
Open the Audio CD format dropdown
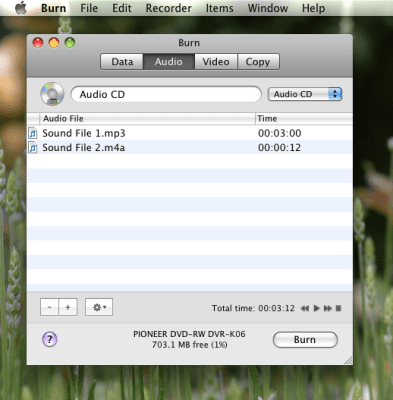click(x=305, y=94)
